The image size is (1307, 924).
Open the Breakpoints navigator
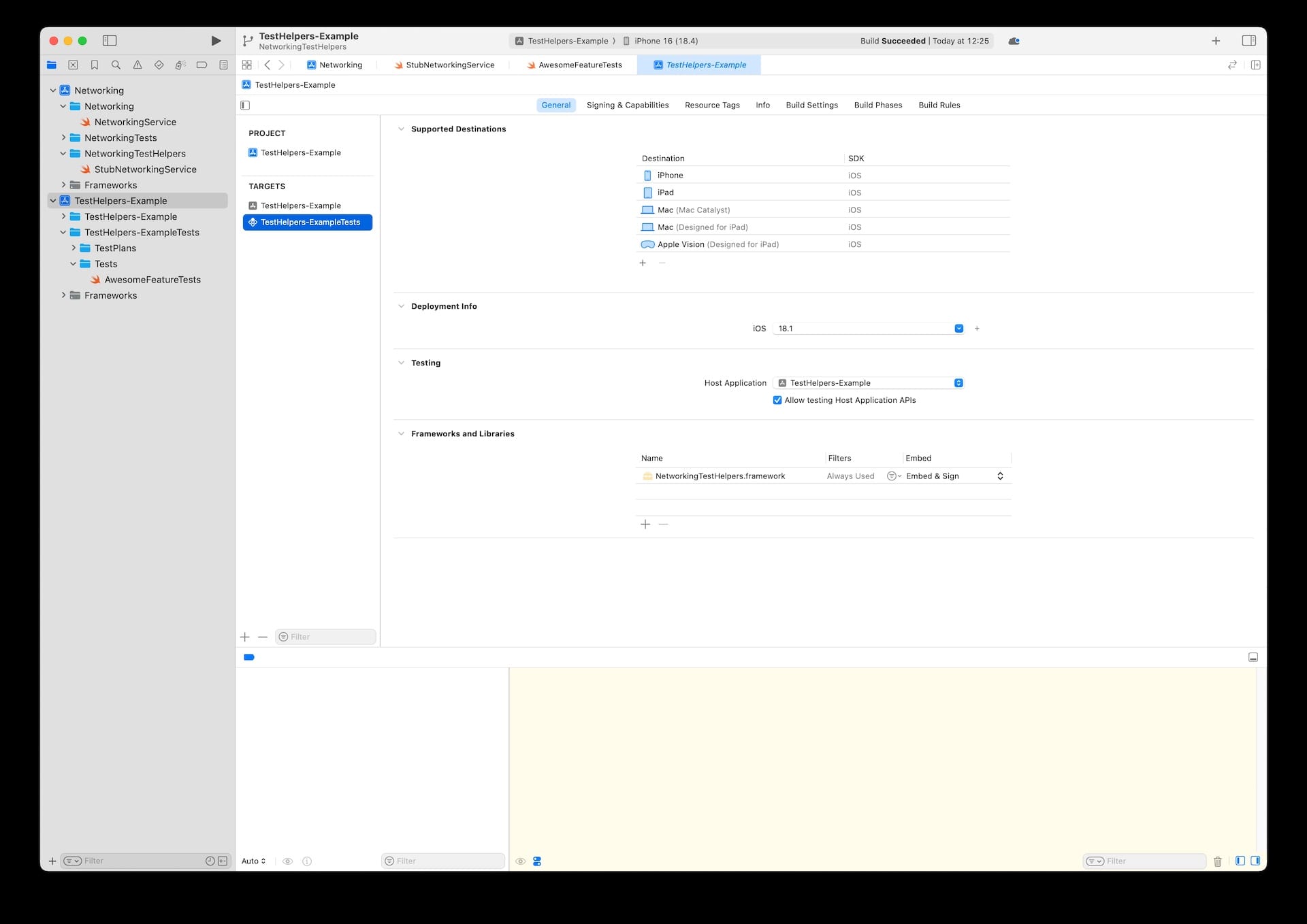pyautogui.click(x=201, y=65)
